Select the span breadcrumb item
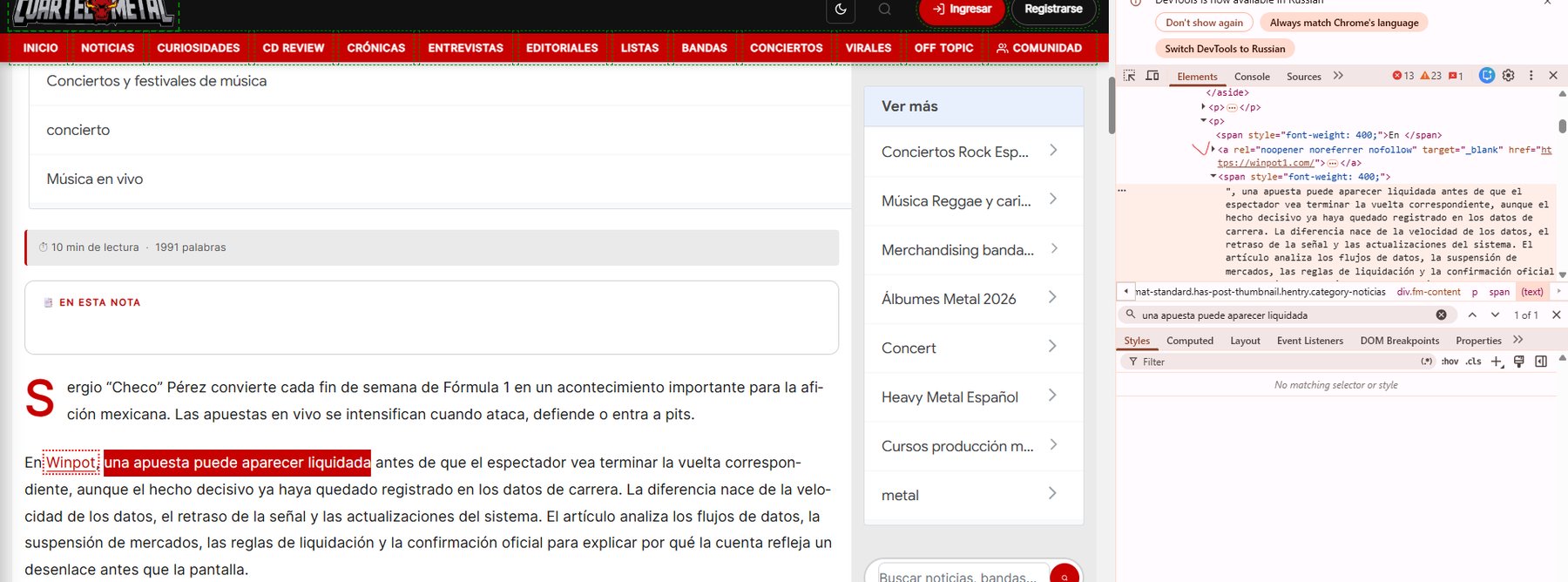The height and width of the screenshot is (582, 1568). [1499, 292]
